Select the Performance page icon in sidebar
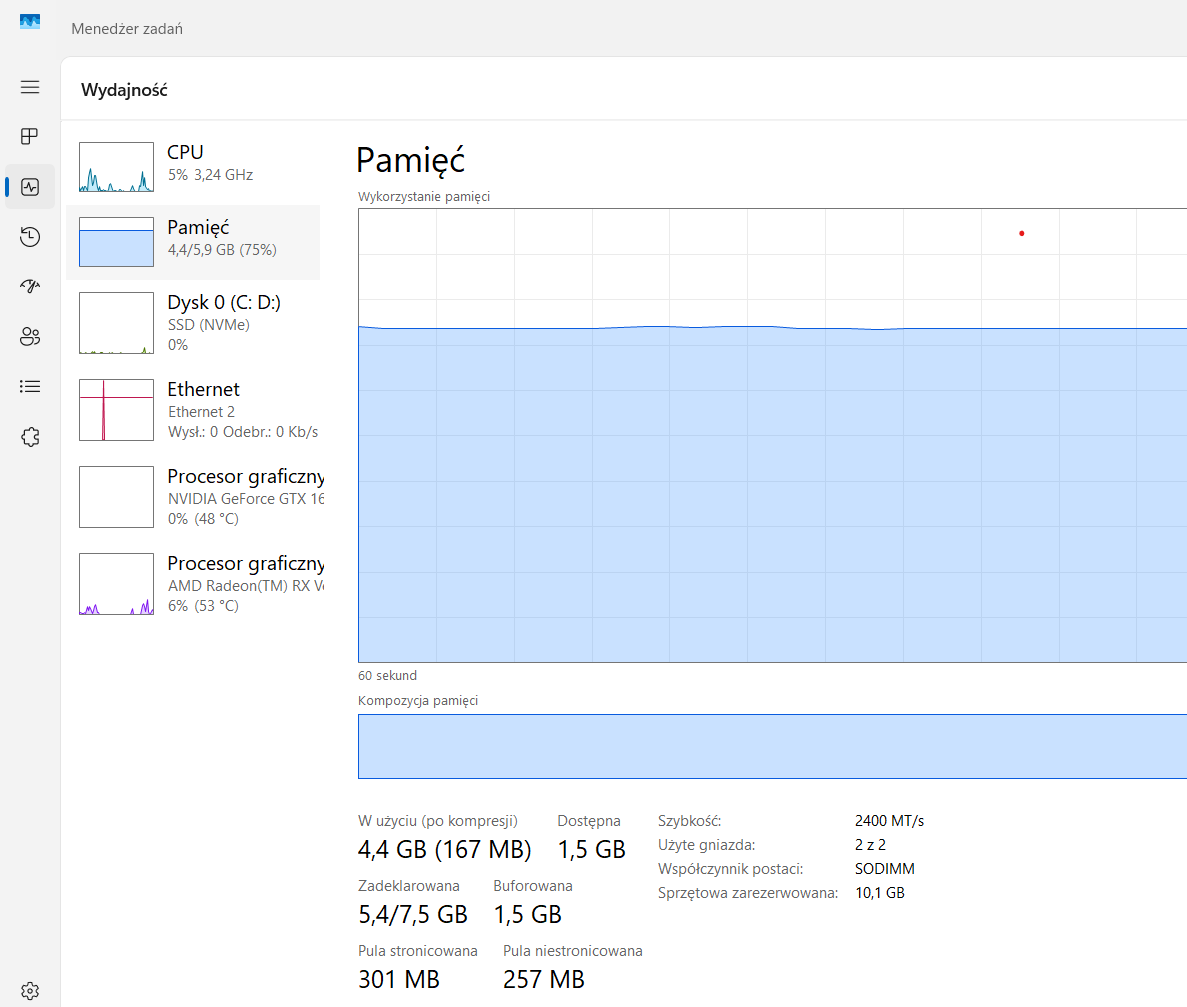The height and width of the screenshot is (1007, 1187). point(30,187)
